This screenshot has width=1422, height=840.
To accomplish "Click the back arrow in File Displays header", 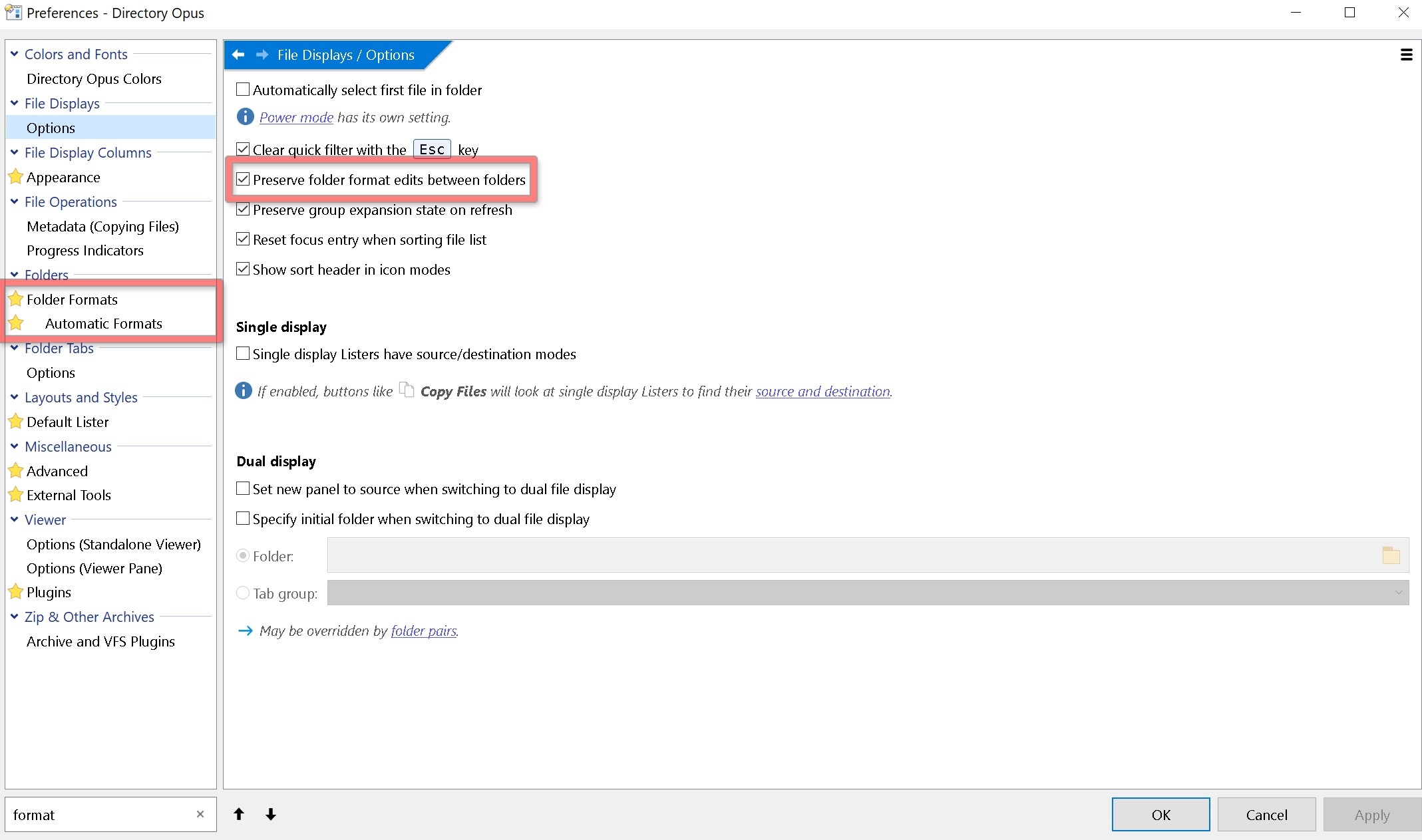I will [x=238, y=55].
